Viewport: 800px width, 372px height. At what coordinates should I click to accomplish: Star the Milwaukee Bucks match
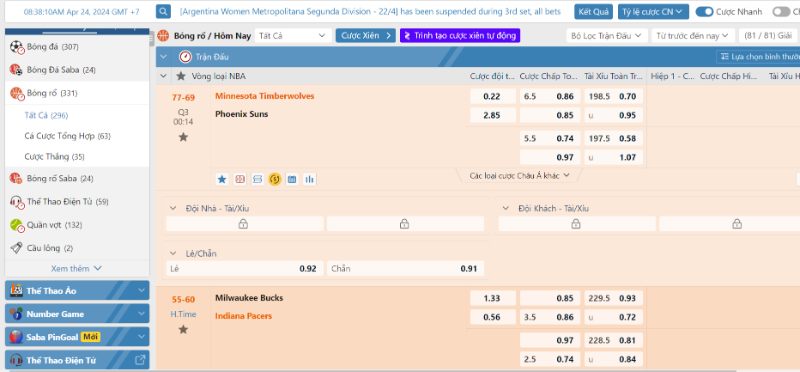pyautogui.click(x=183, y=330)
